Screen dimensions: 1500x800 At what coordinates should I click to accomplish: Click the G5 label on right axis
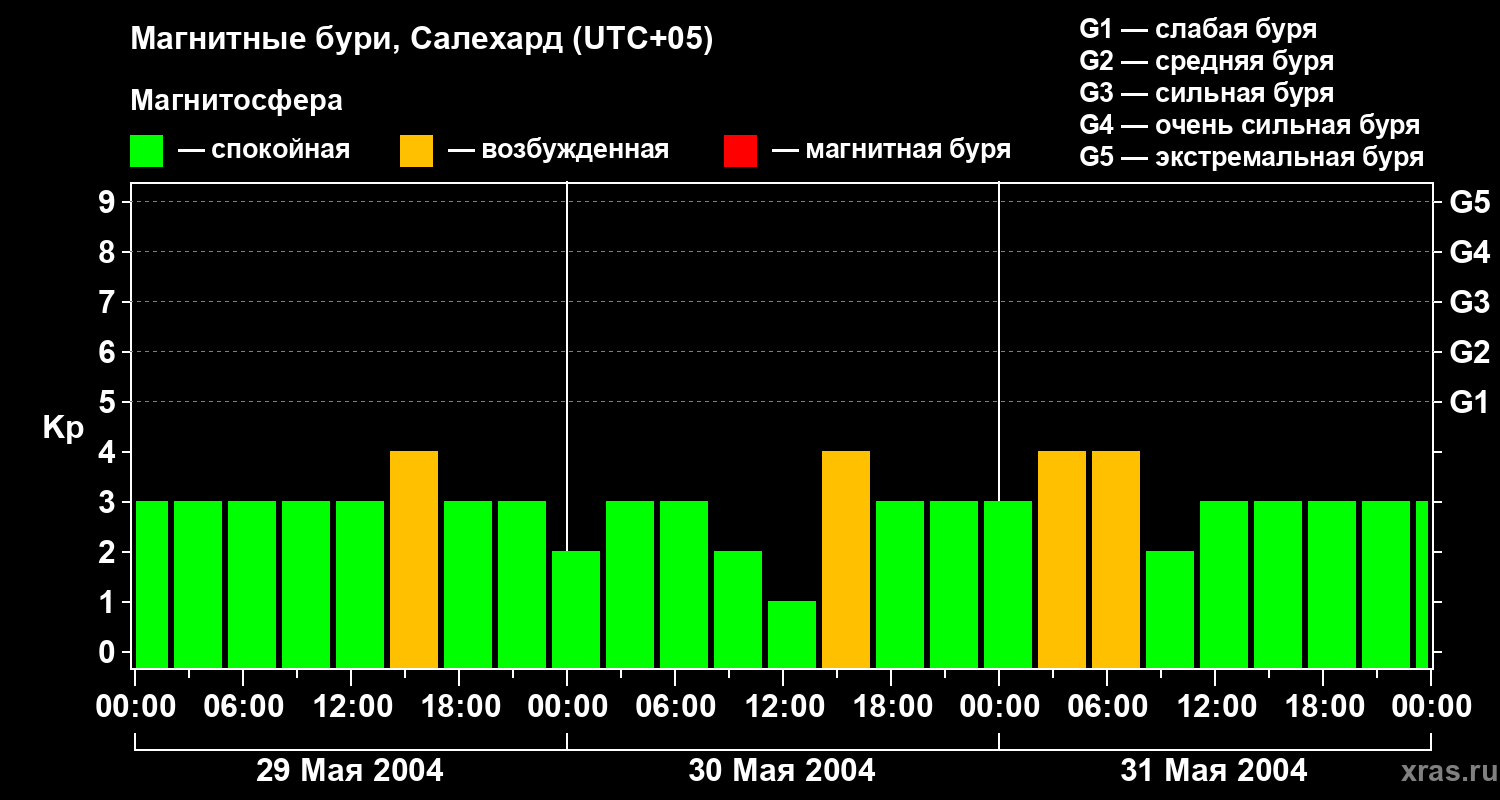click(x=1469, y=202)
